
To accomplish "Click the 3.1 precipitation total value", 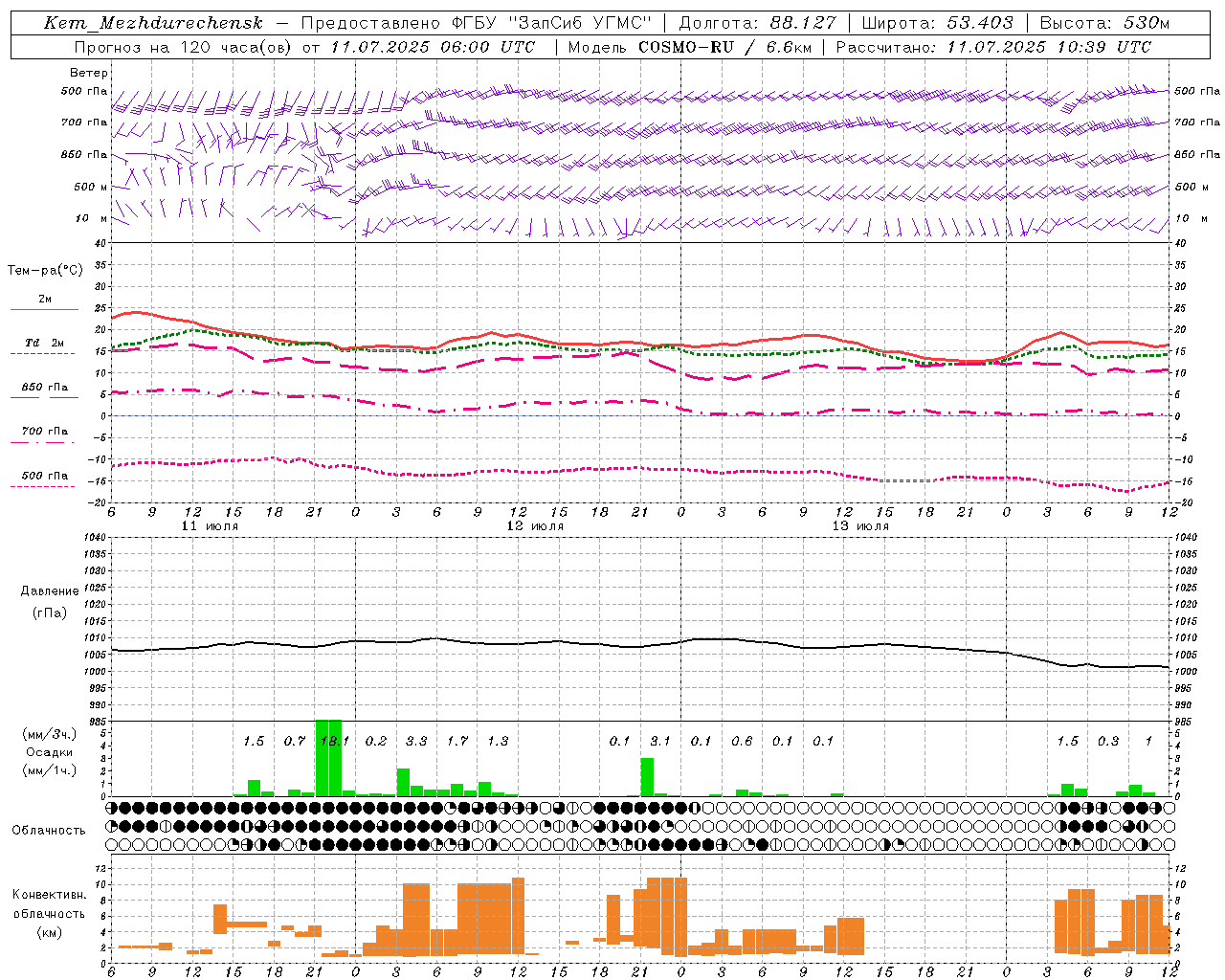I will tap(660, 741).
